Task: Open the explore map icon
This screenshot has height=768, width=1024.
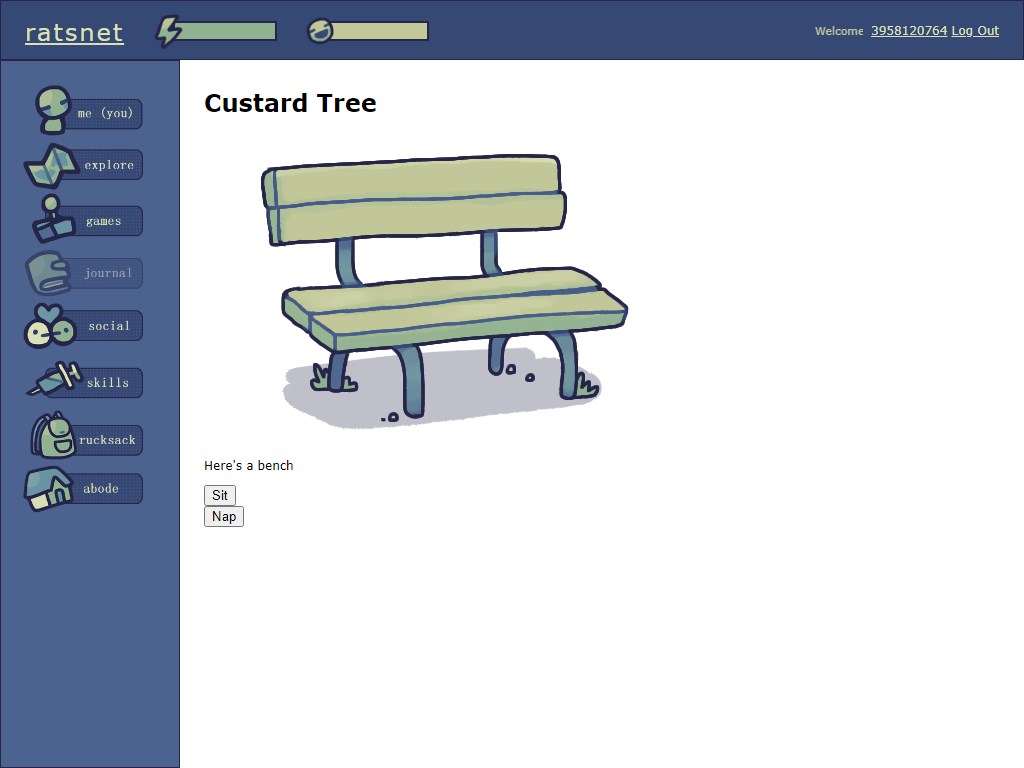Action: [x=51, y=166]
